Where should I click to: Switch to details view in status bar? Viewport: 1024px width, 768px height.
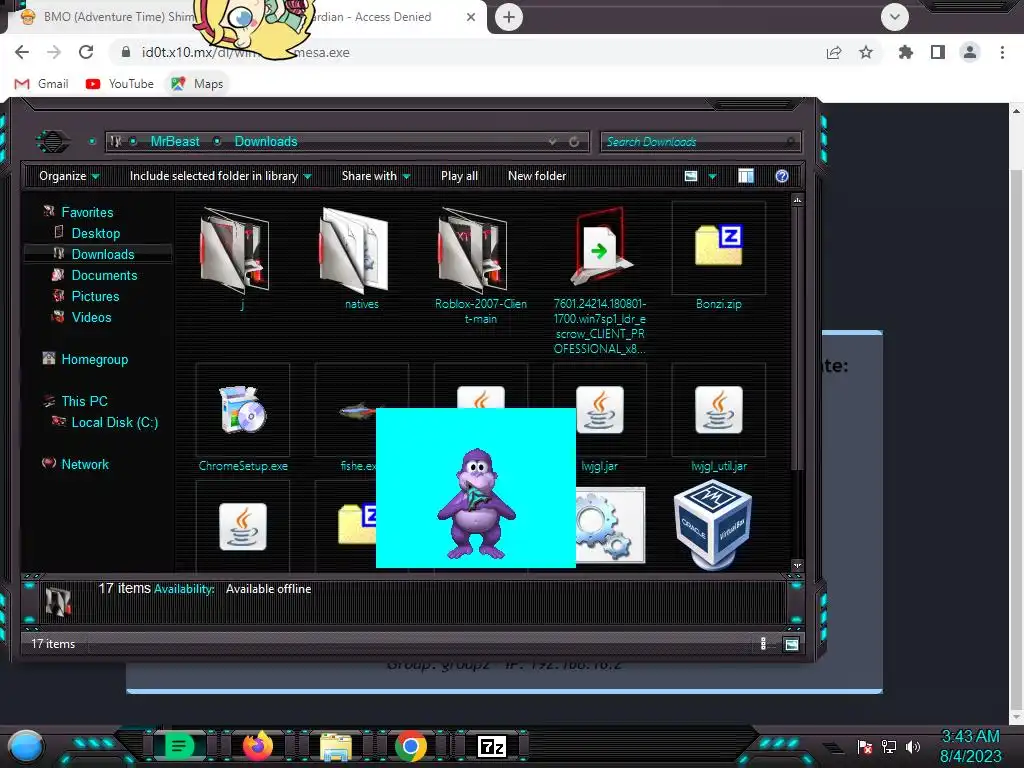pyautogui.click(x=763, y=644)
